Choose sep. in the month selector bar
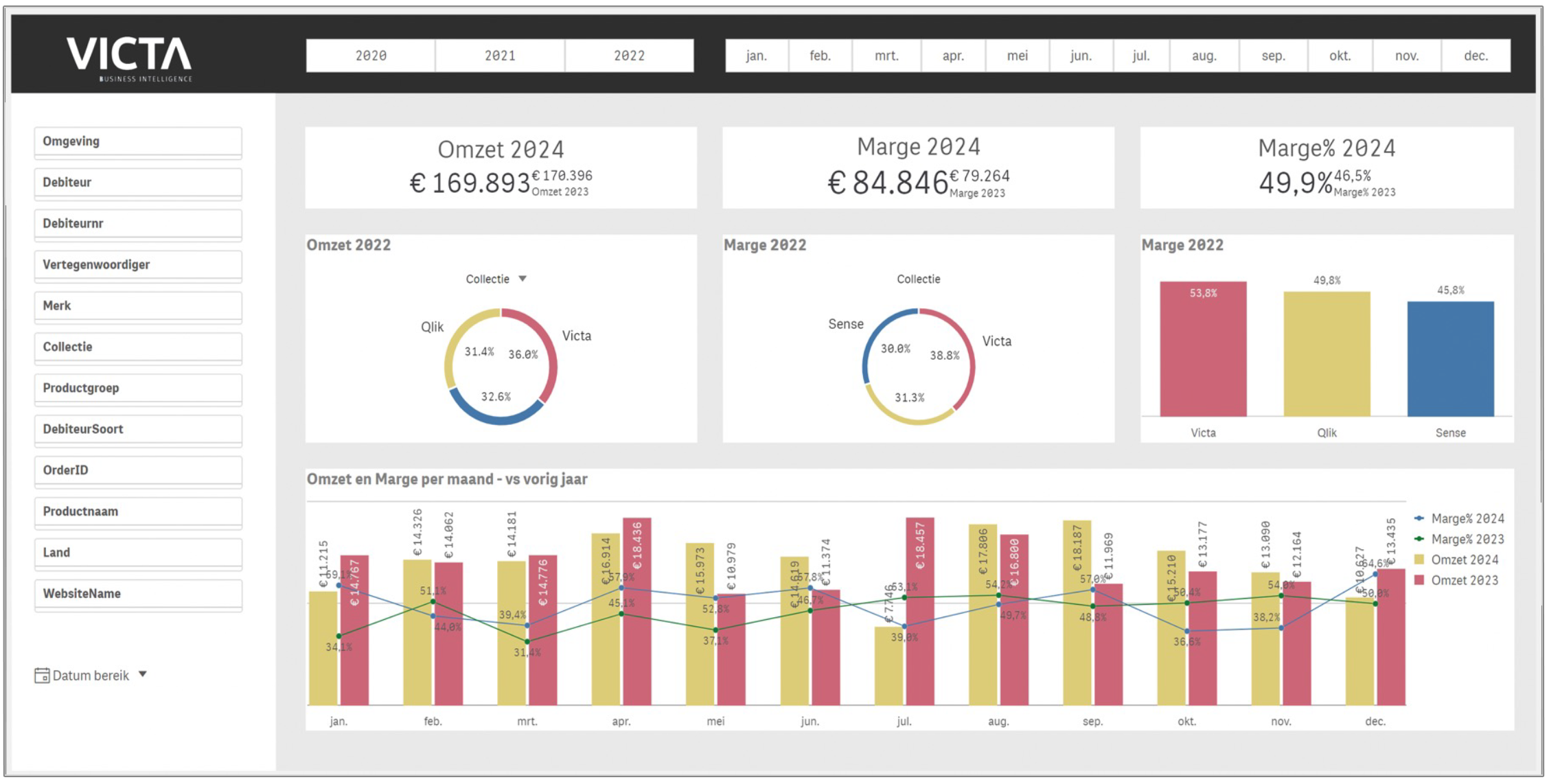The width and height of the screenshot is (1549, 784). (x=1274, y=56)
